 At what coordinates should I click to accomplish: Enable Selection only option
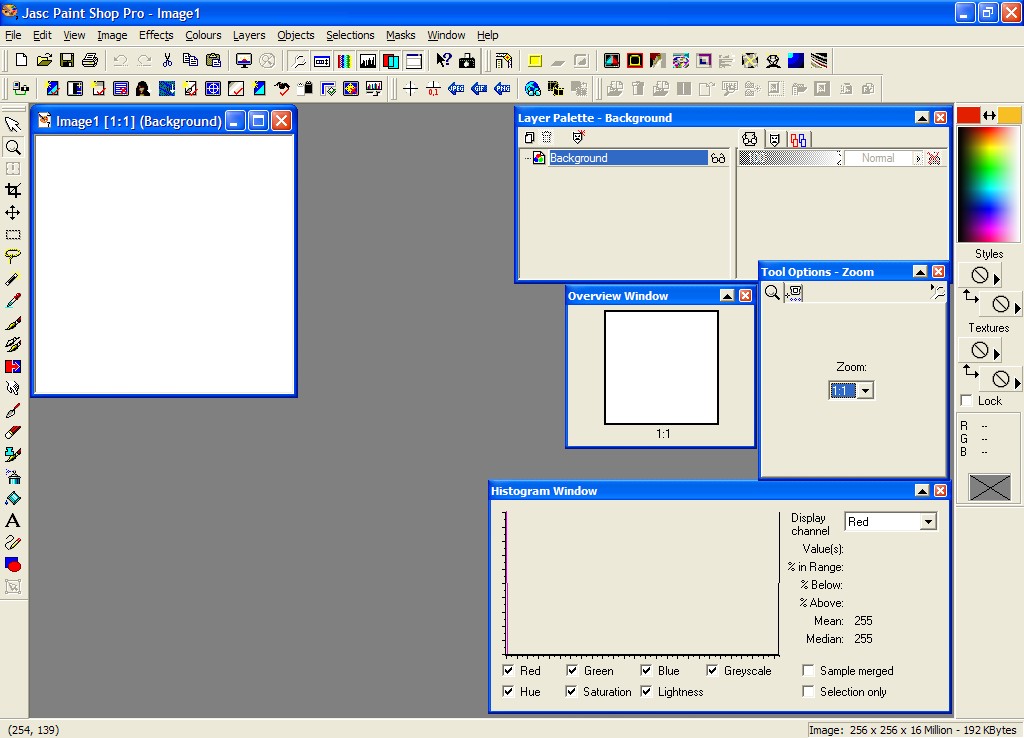click(x=808, y=691)
